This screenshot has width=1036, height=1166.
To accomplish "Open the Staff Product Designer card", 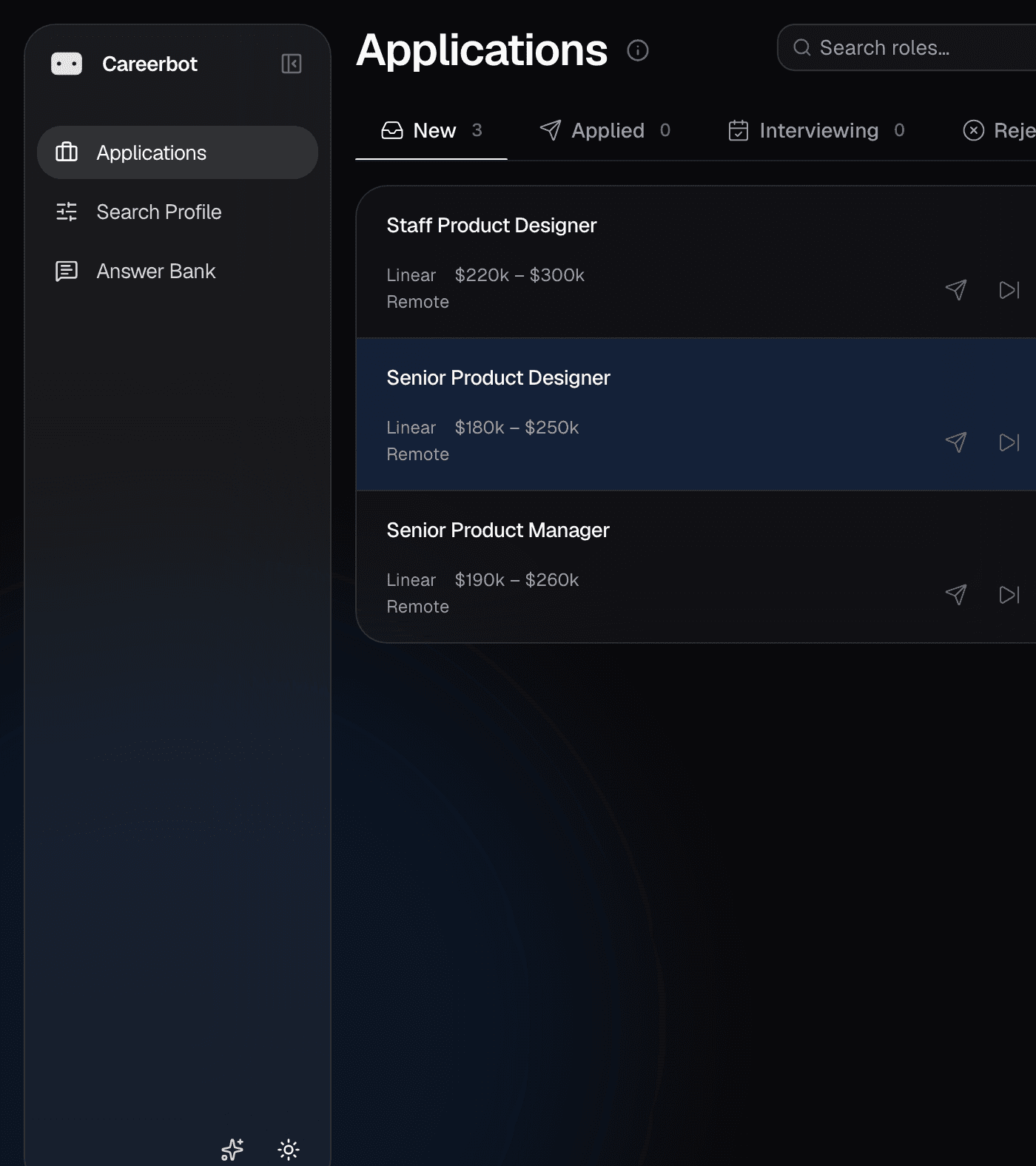I will click(x=696, y=262).
